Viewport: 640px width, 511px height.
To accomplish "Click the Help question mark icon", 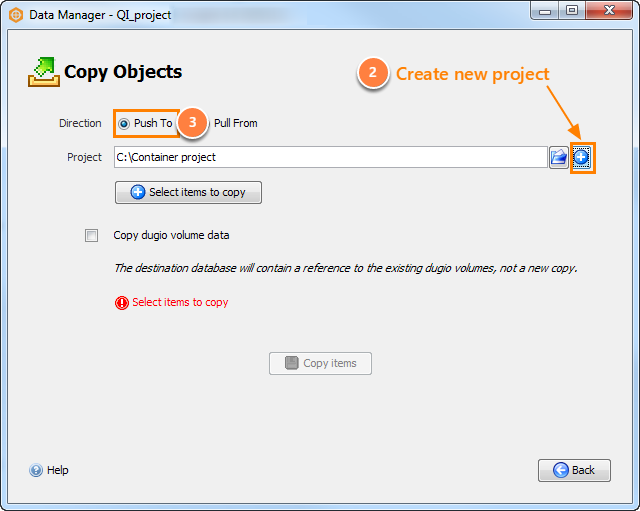I will (36, 470).
